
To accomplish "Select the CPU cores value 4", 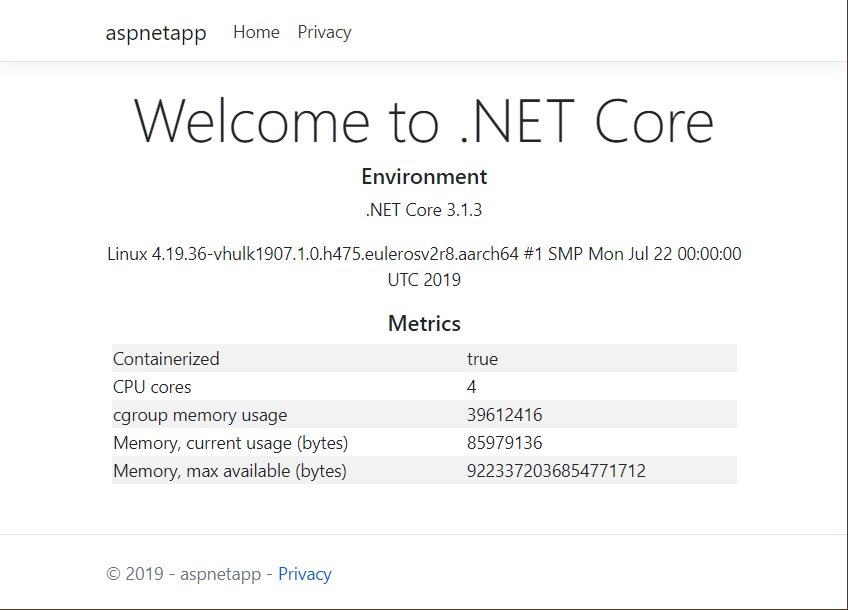I will click(472, 387).
